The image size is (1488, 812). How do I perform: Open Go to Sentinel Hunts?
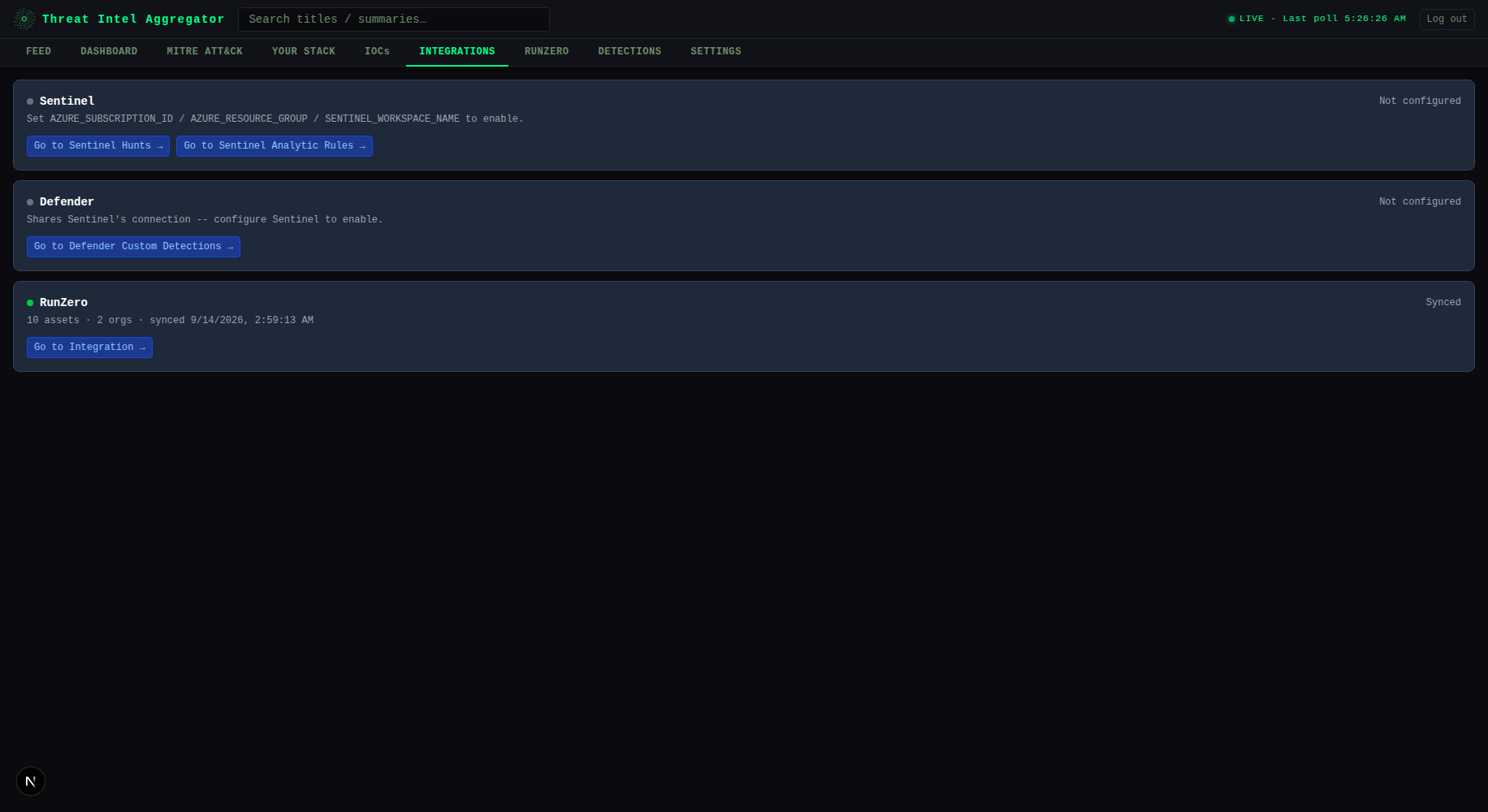(98, 146)
